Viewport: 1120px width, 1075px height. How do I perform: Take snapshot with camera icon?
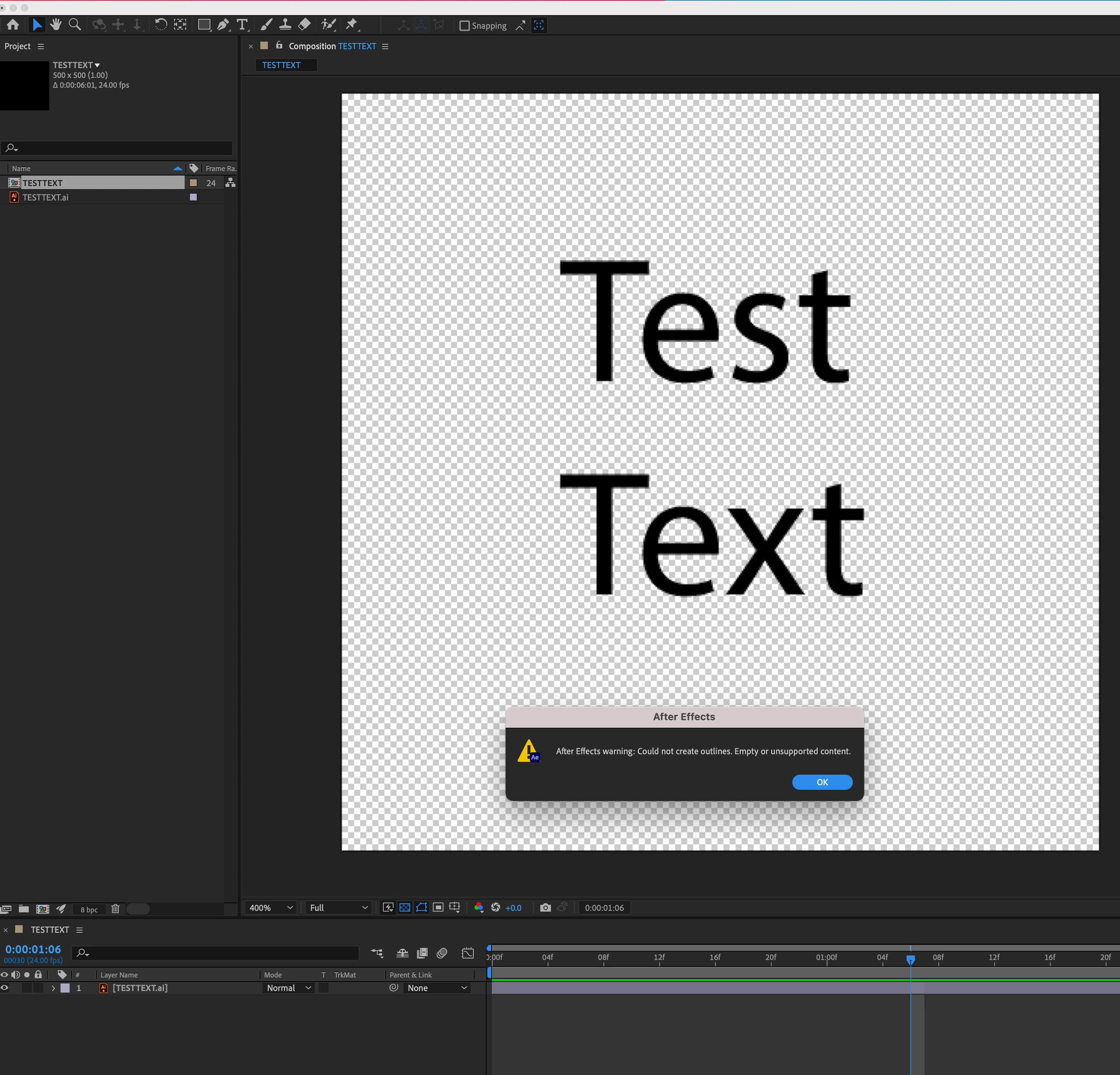tap(545, 908)
